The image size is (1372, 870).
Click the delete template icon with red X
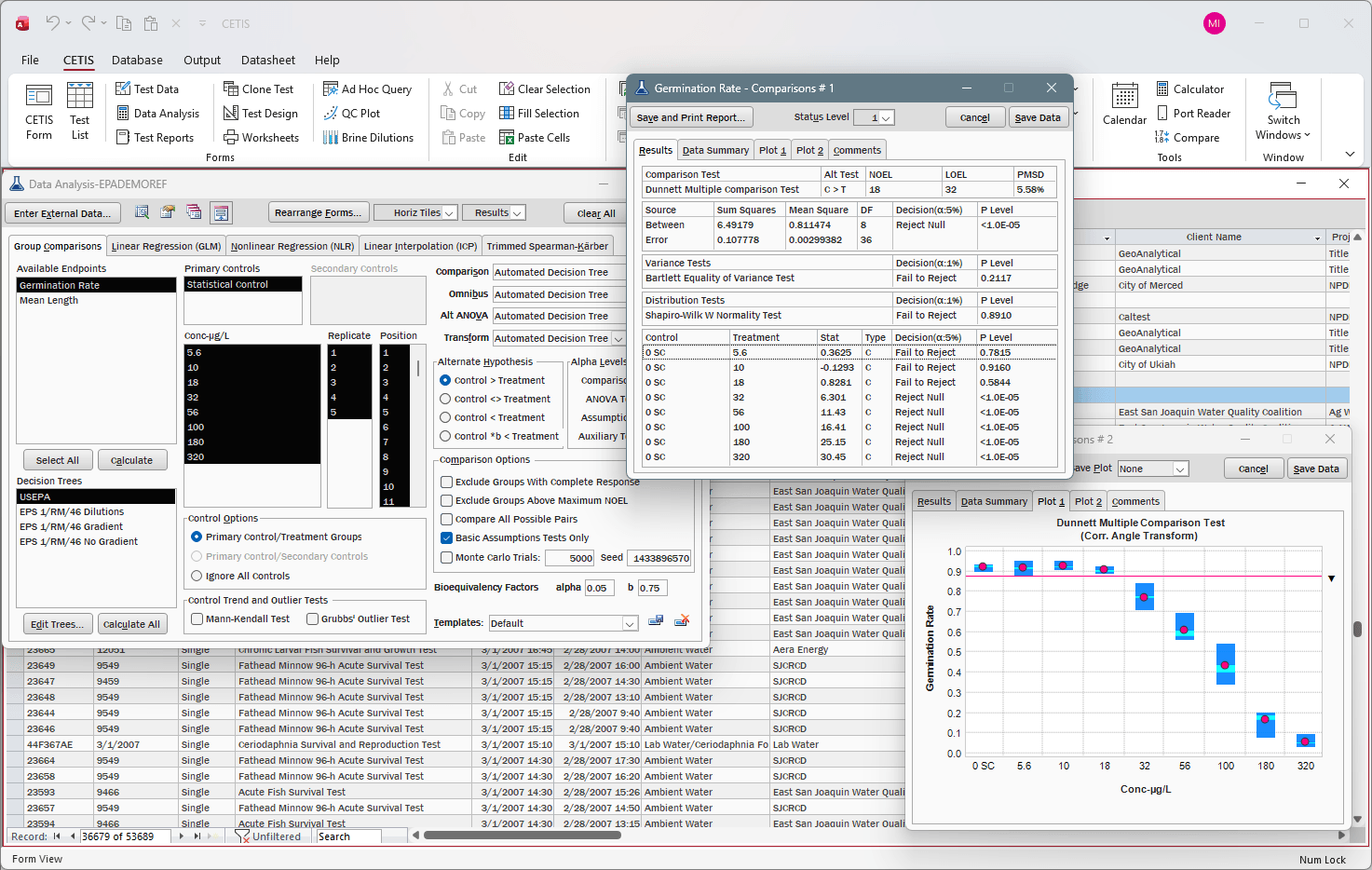[x=682, y=620]
